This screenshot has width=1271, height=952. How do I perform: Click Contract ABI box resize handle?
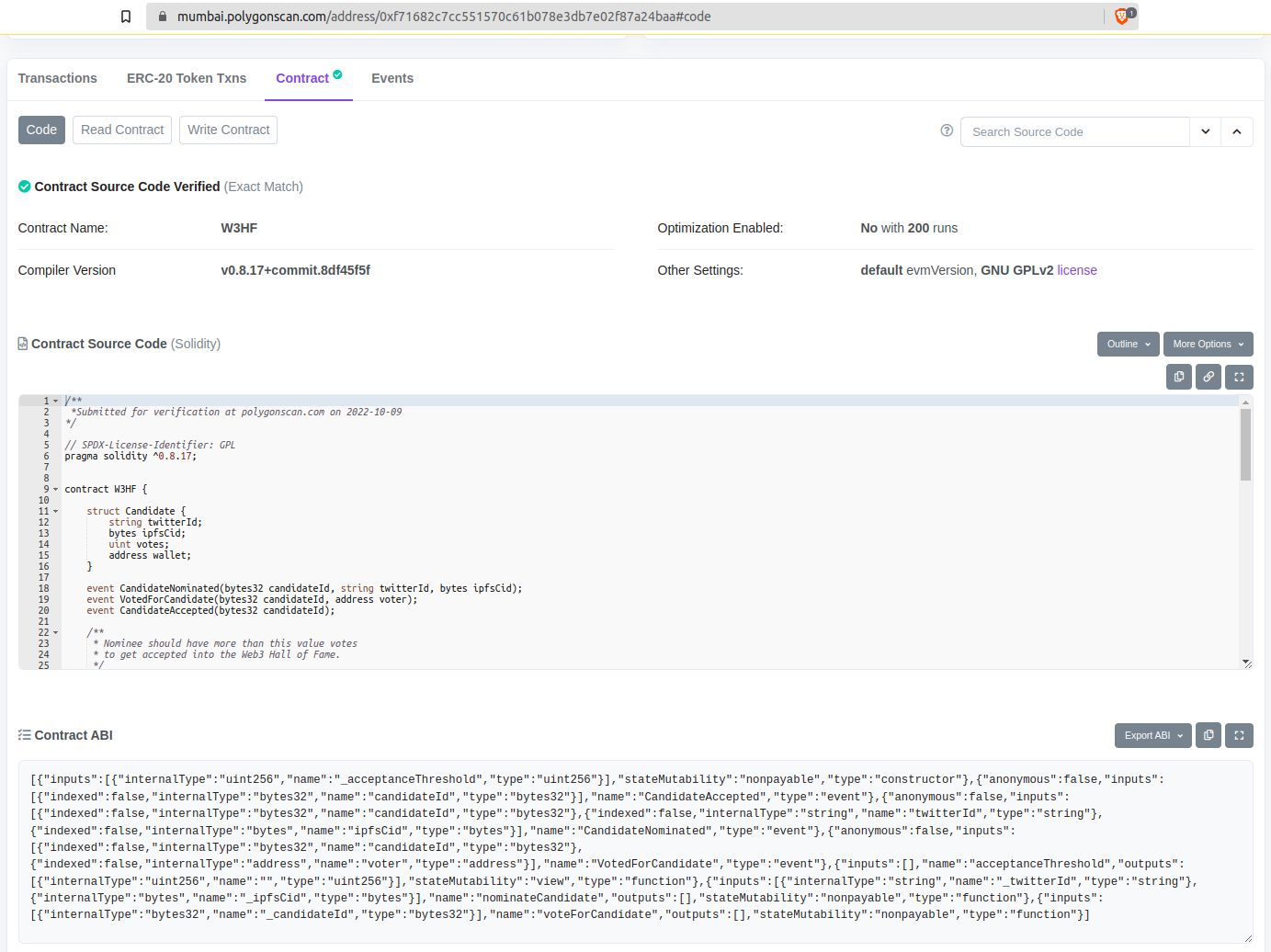click(x=1248, y=938)
